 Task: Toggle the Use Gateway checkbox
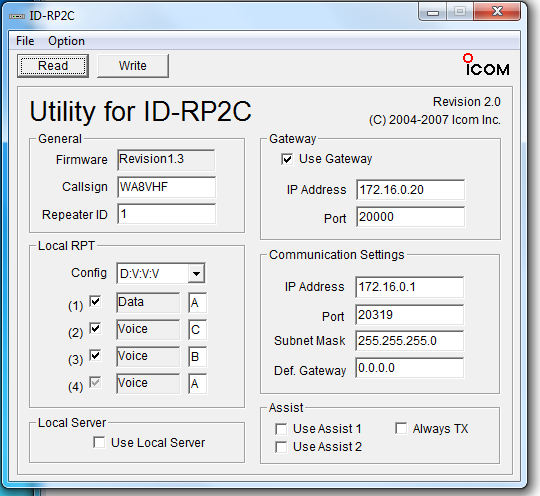(287, 159)
